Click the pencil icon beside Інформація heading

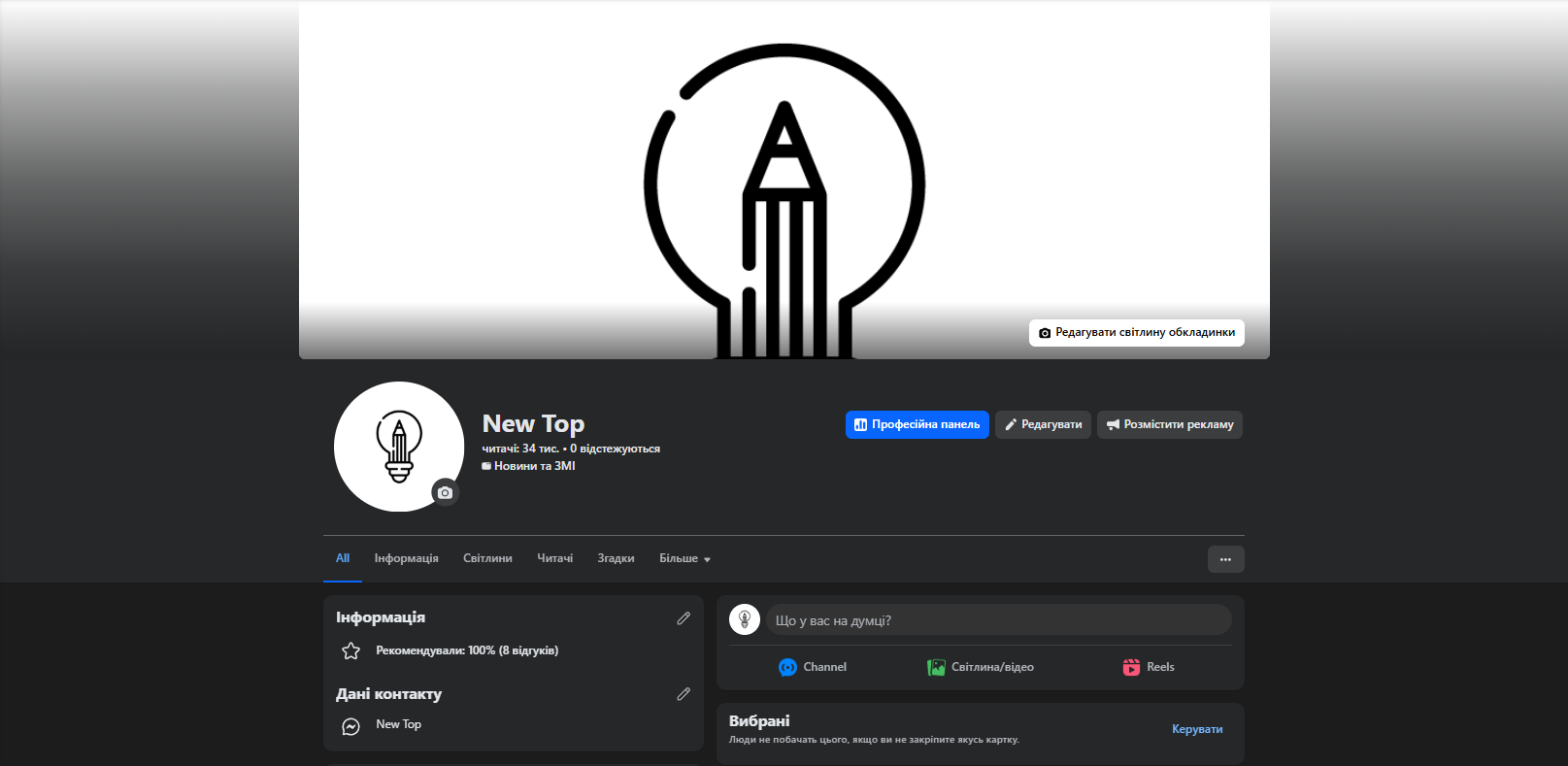pyautogui.click(x=684, y=618)
